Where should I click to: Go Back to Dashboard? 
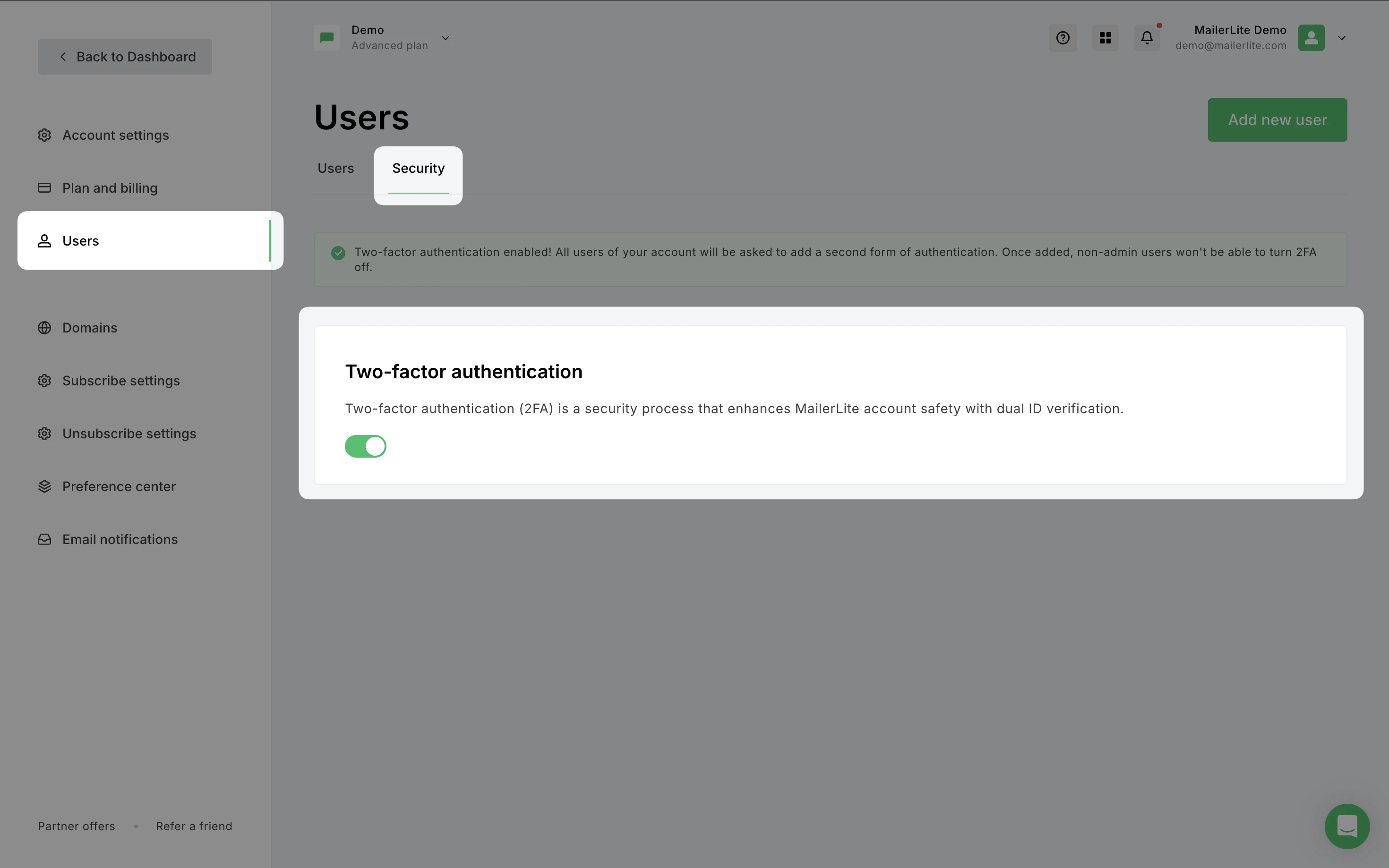pyautogui.click(x=125, y=57)
